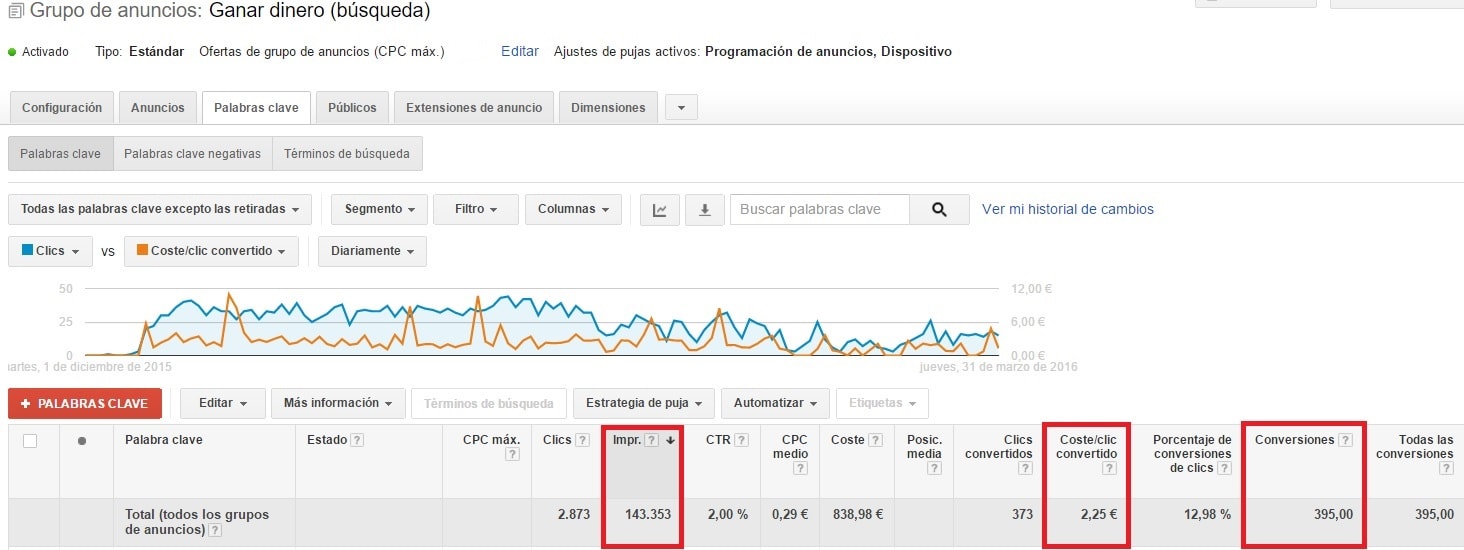Click the chart toggle graph icon

point(660,210)
